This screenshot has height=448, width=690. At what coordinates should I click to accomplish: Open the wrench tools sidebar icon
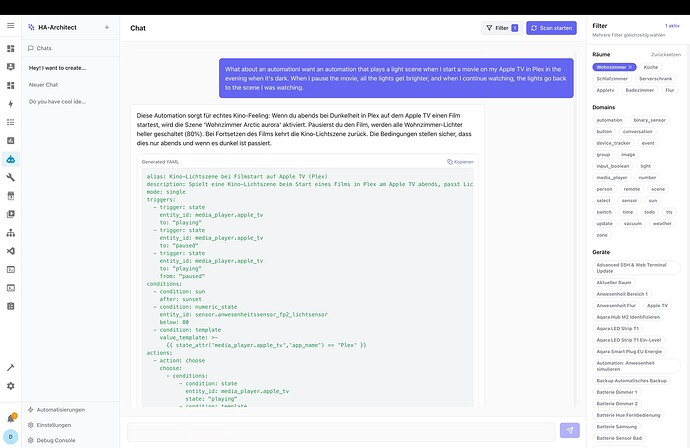click(x=10, y=177)
